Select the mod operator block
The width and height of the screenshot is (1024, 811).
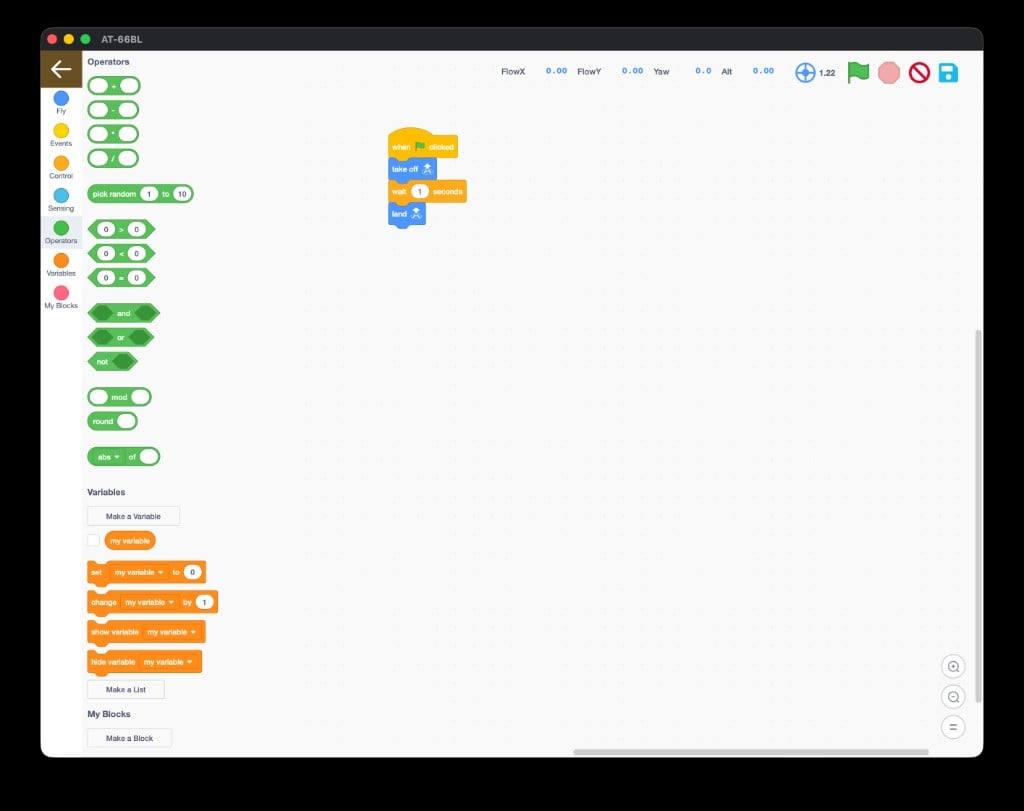(120, 397)
